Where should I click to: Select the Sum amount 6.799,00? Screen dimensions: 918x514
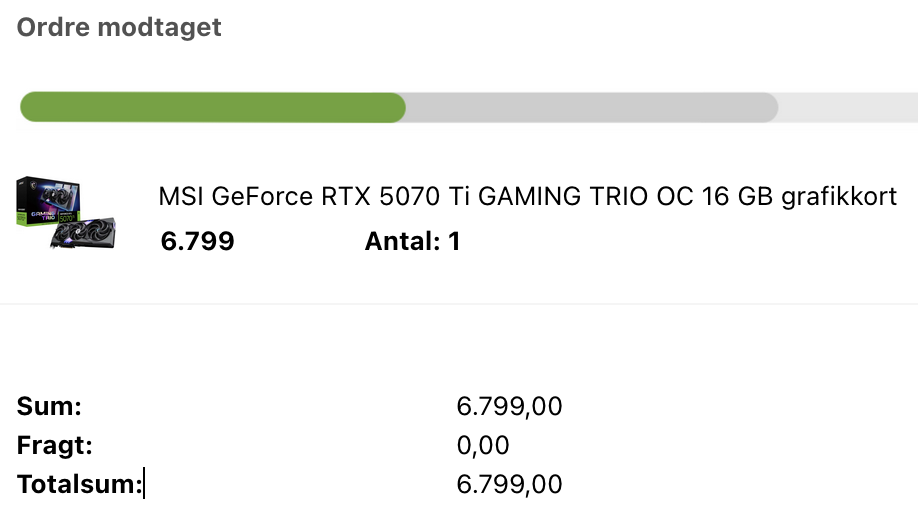coord(509,406)
